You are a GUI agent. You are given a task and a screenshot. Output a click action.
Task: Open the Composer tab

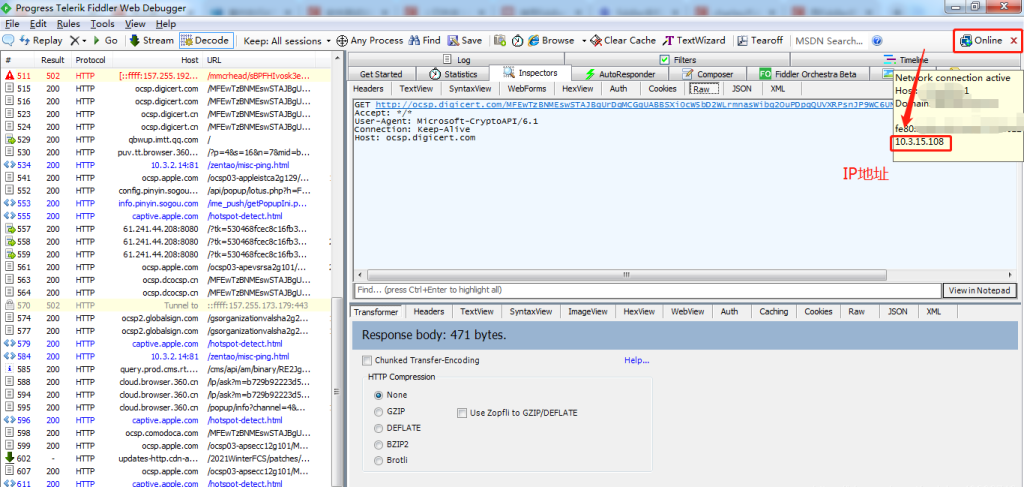709,74
